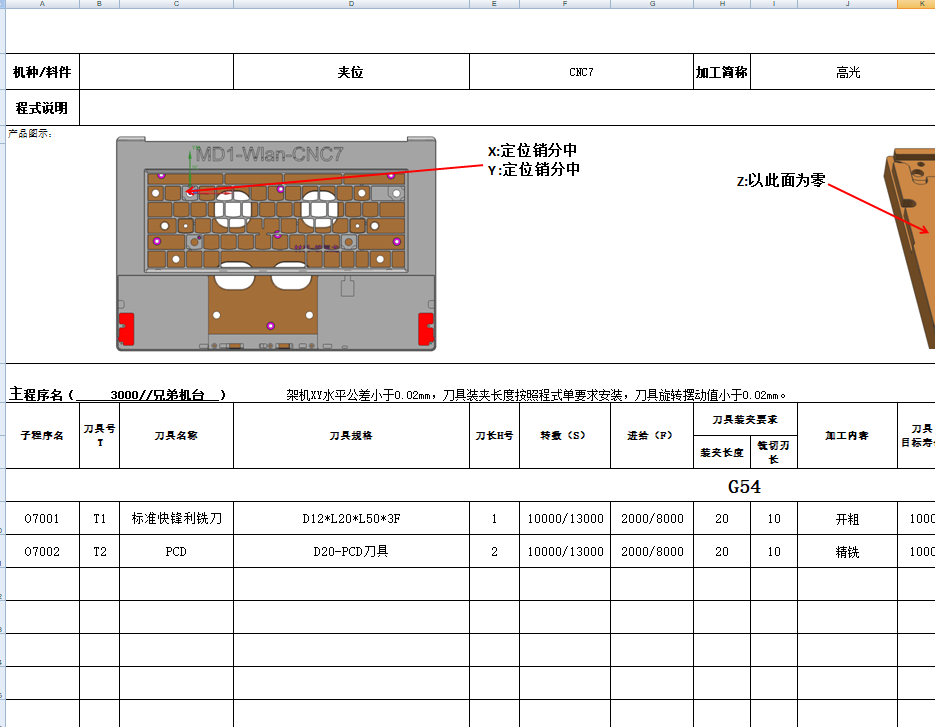Image resolution: width=935 pixels, height=727 pixels.
Task: Select the 刀具装夹要求 header cell
Action: point(747,419)
